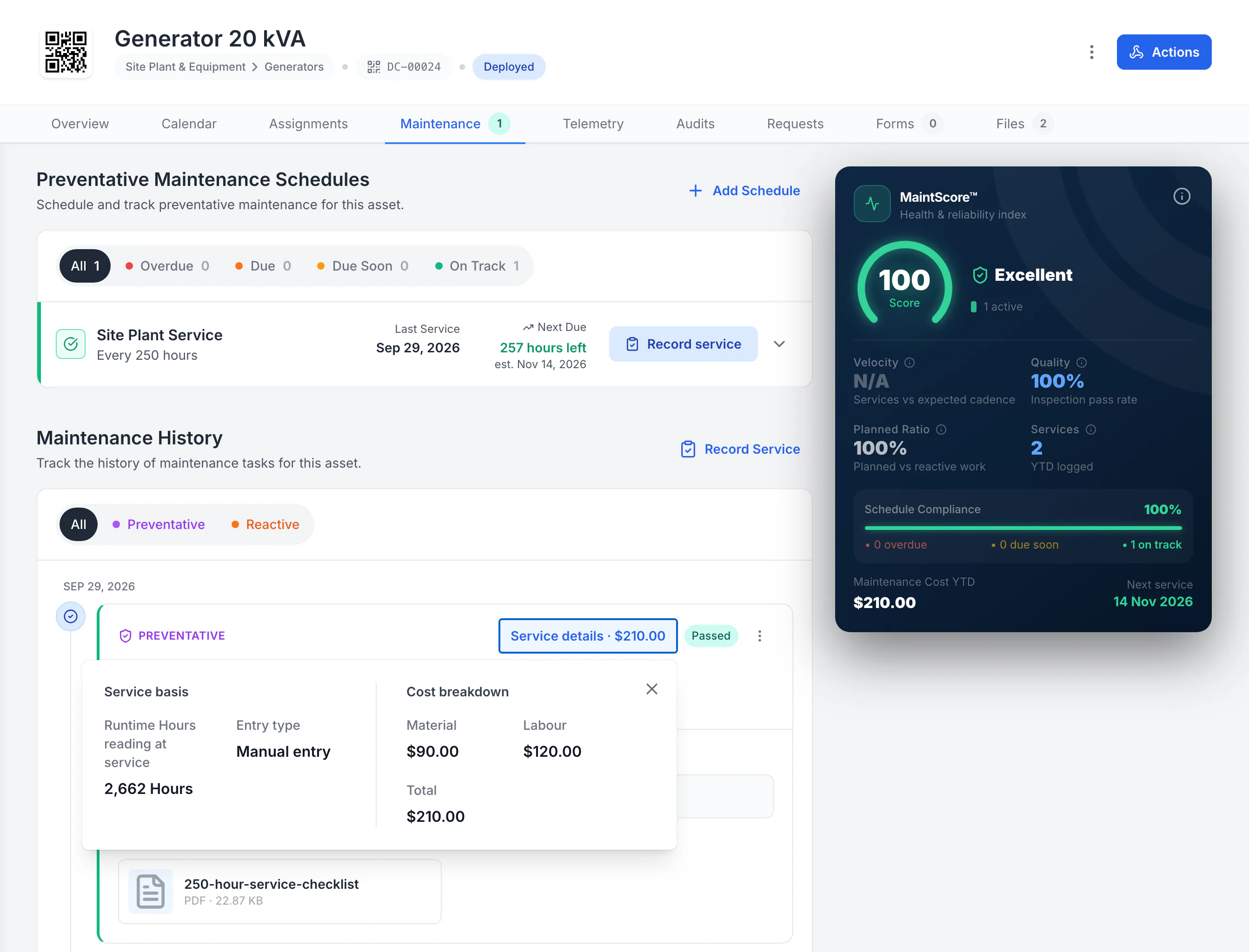1249x952 pixels.
Task: Filter schedules by Overdue
Action: coord(167,266)
